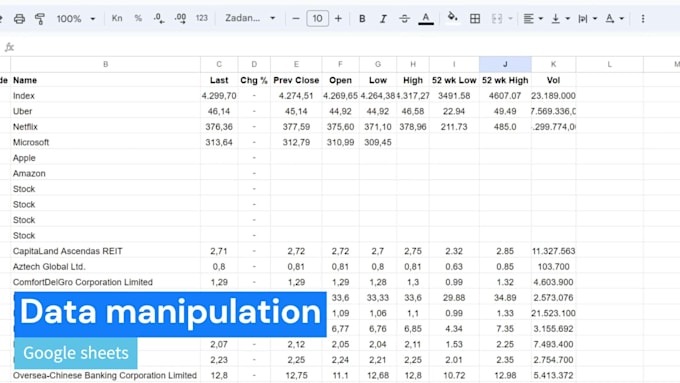Viewport: 680px width, 383px height.
Task: Open the 123 more formats menu
Action: (x=202, y=18)
